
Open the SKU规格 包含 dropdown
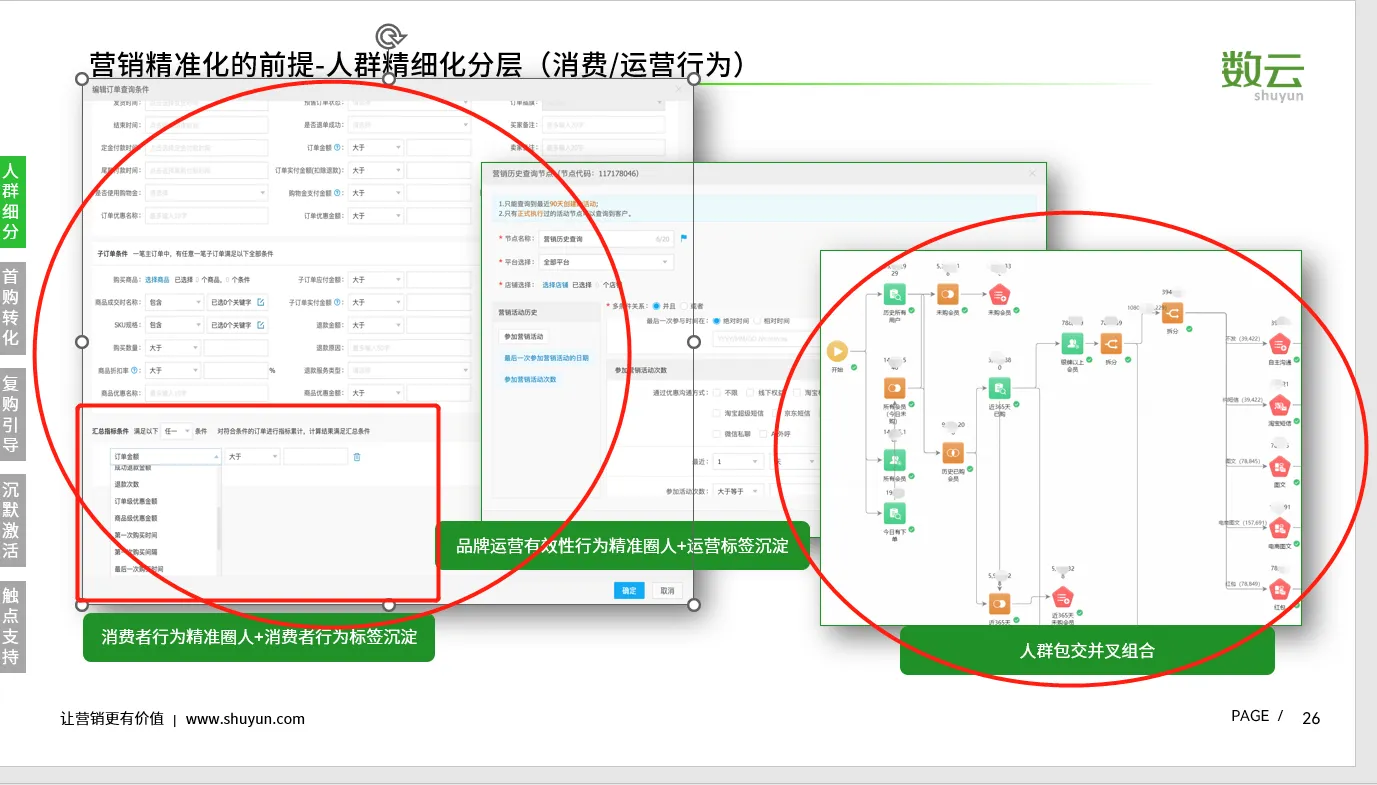click(x=173, y=325)
